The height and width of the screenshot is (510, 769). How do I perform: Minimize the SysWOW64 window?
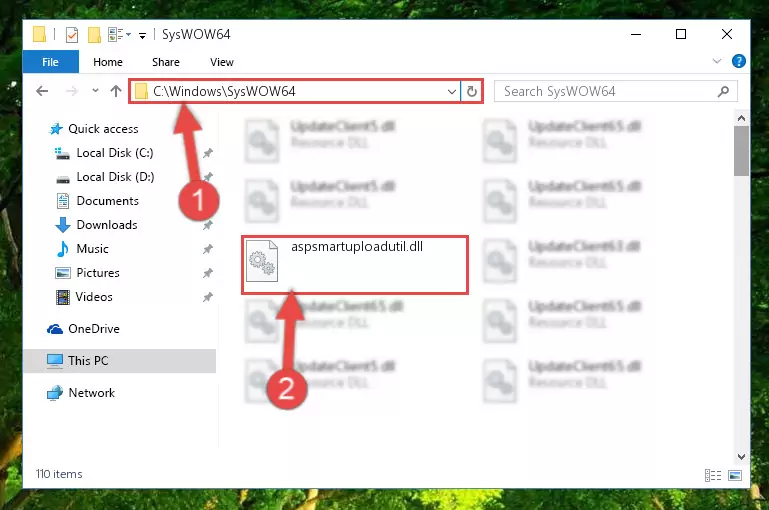(x=636, y=34)
